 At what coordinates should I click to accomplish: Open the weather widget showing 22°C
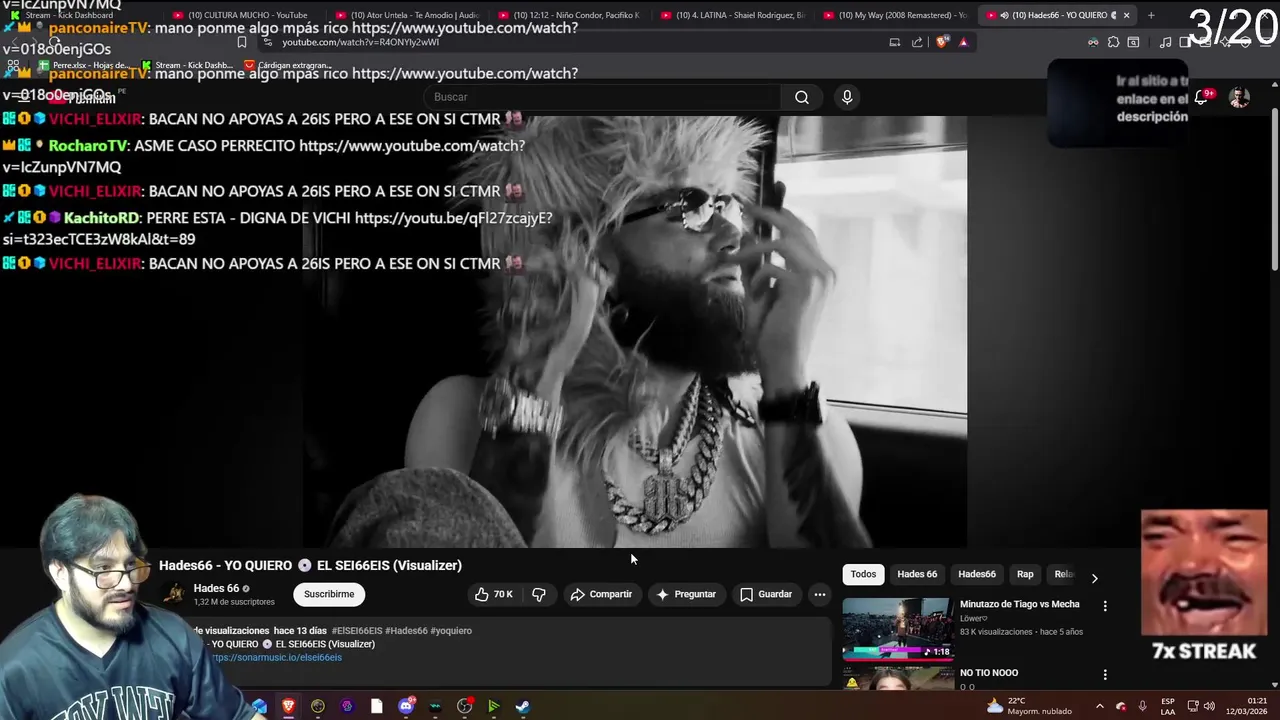coord(1029,706)
